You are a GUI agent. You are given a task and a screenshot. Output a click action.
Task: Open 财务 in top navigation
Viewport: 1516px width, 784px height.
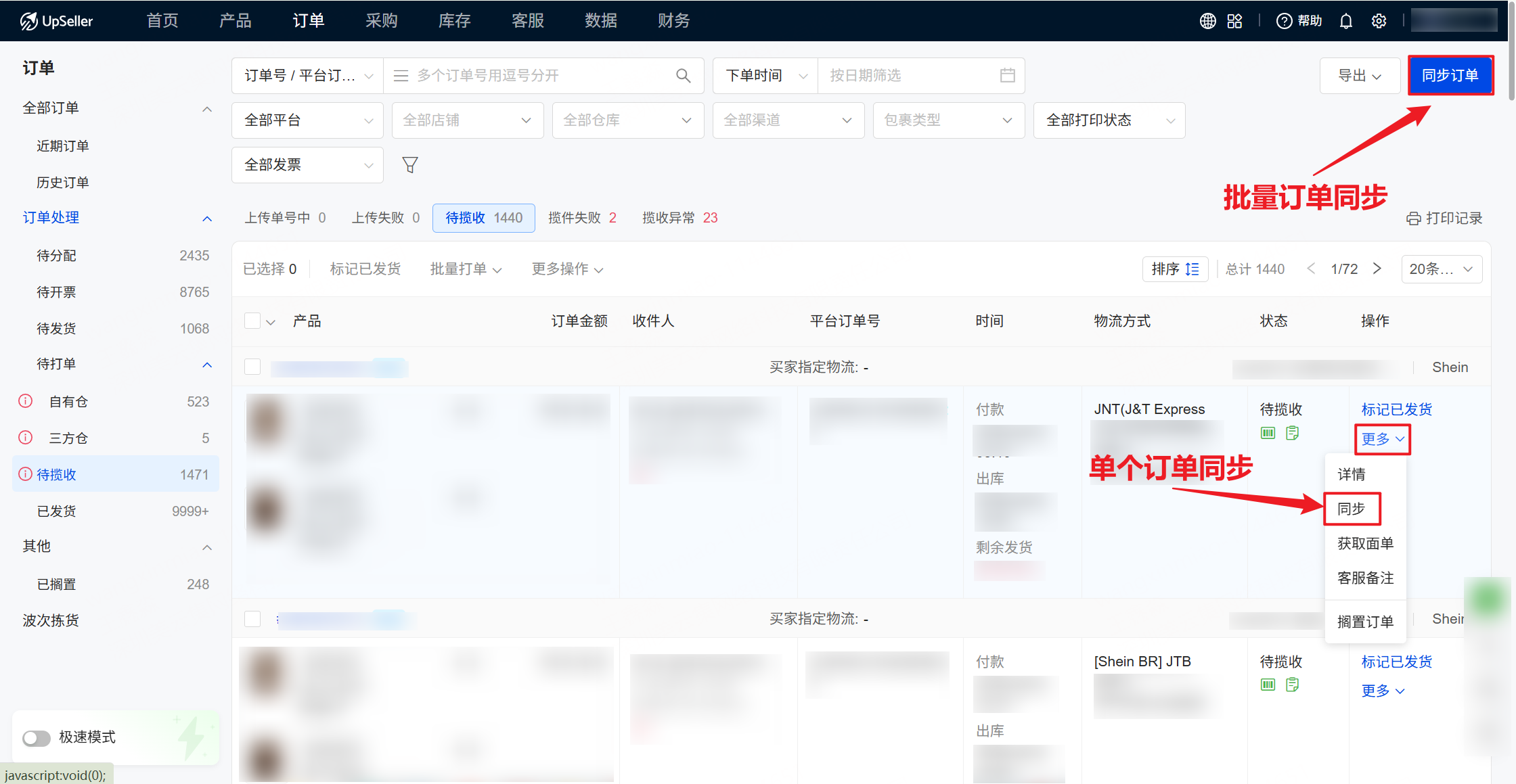pos(674,21)
